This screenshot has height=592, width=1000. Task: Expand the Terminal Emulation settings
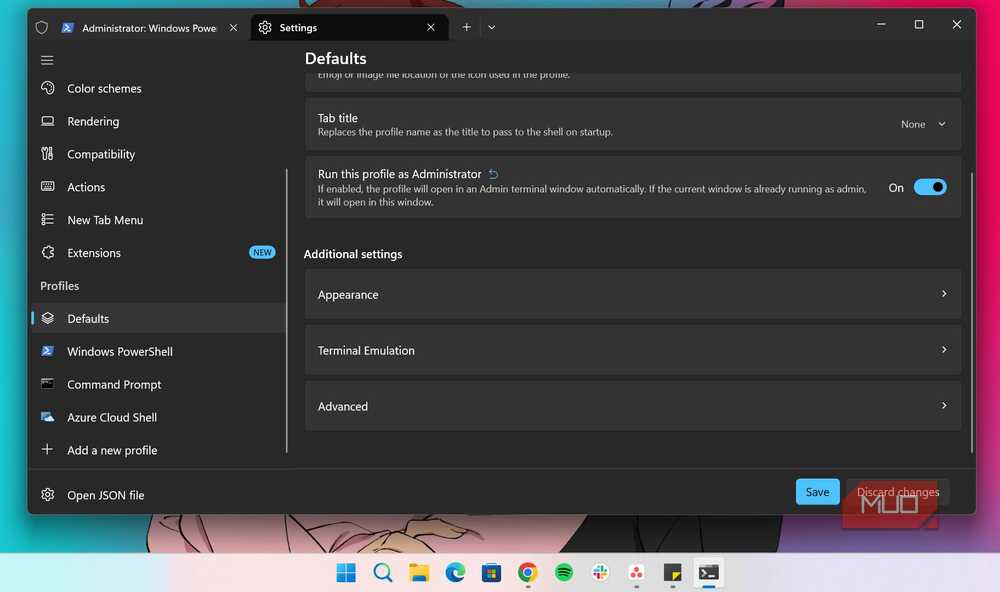tap(633, 350)
